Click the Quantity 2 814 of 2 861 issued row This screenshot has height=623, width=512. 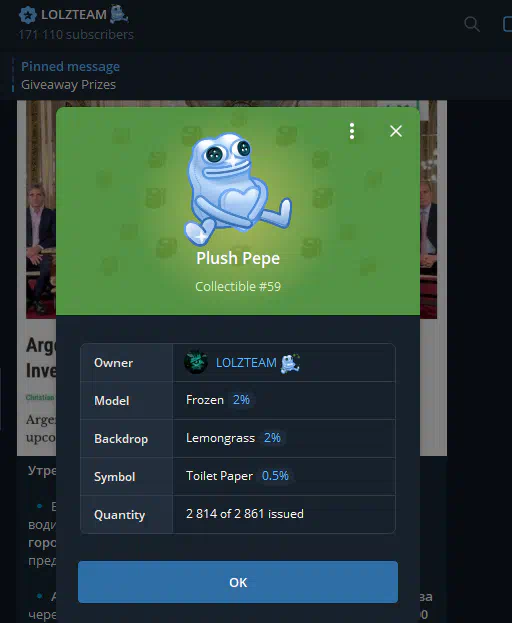238,515
